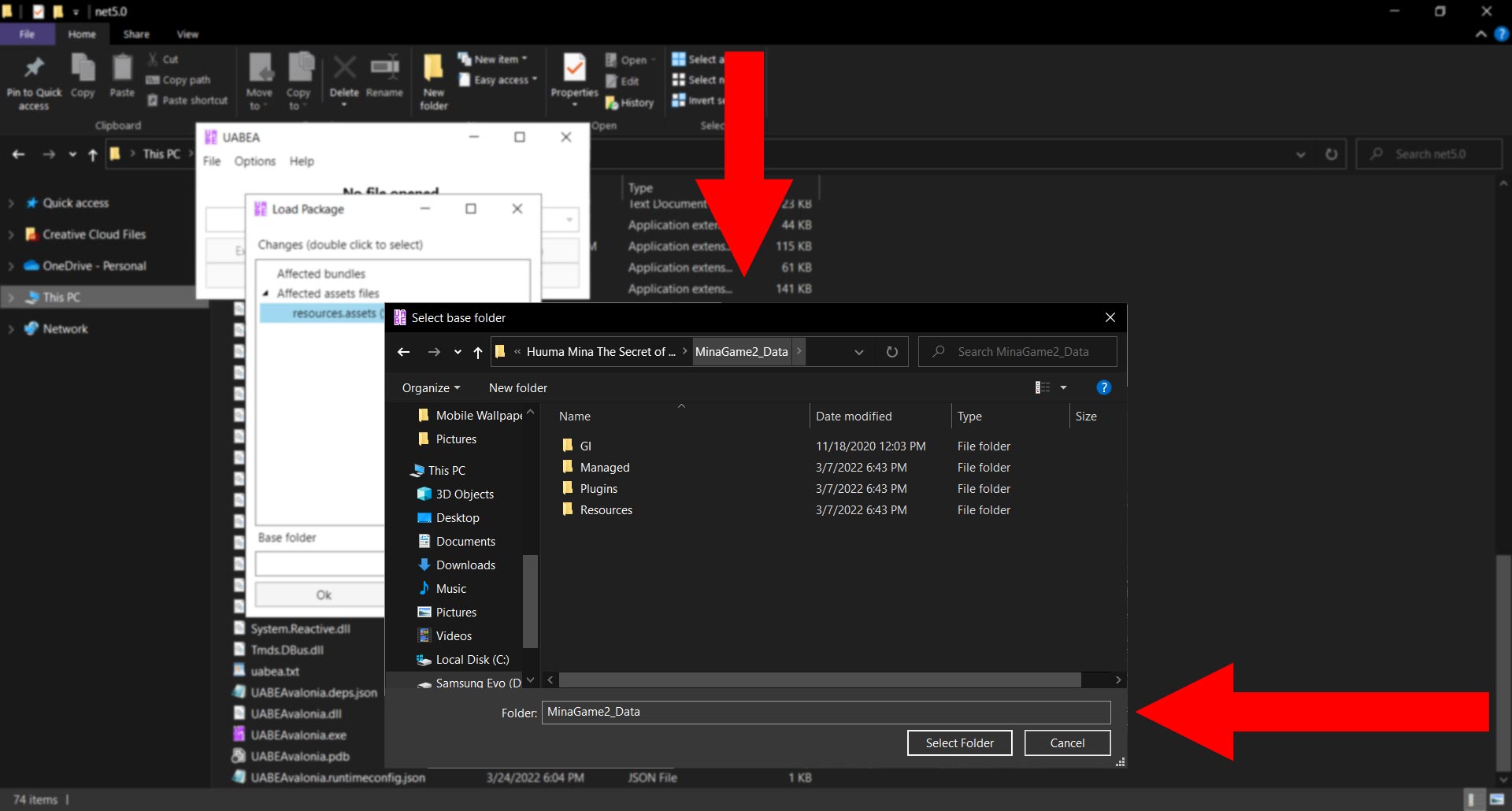Open Help menu in UABEA window

pos(302,161)
